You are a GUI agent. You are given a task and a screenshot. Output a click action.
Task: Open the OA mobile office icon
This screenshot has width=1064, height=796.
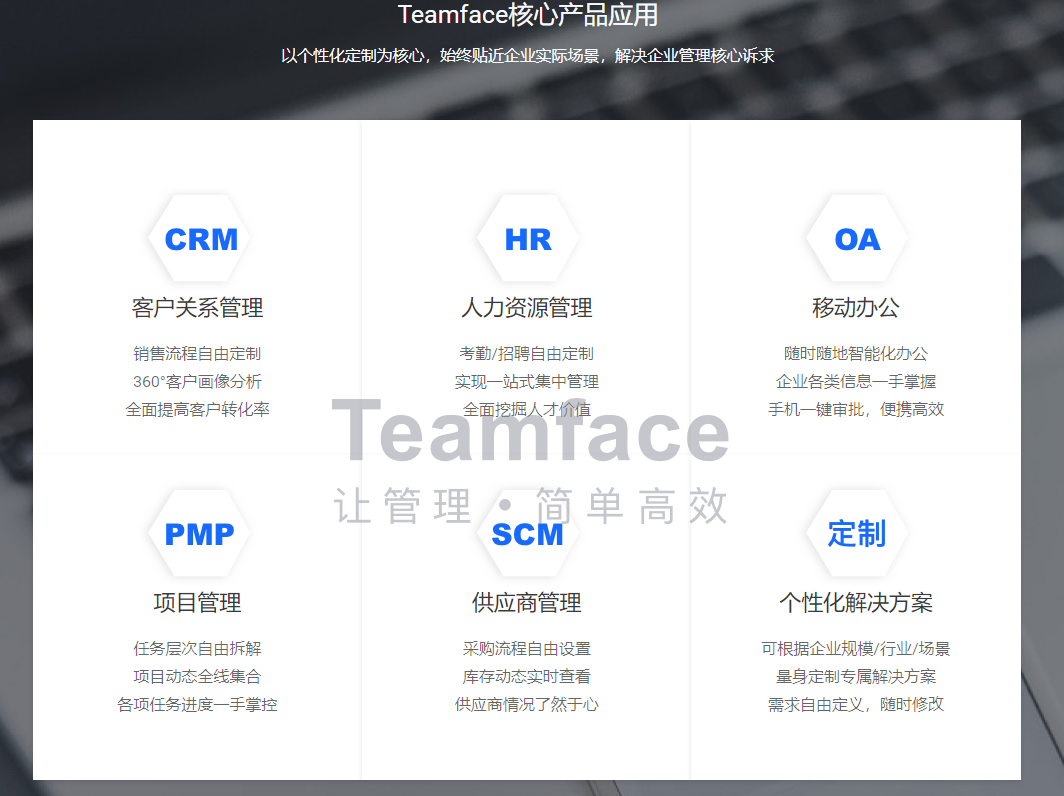coord(856,238)
